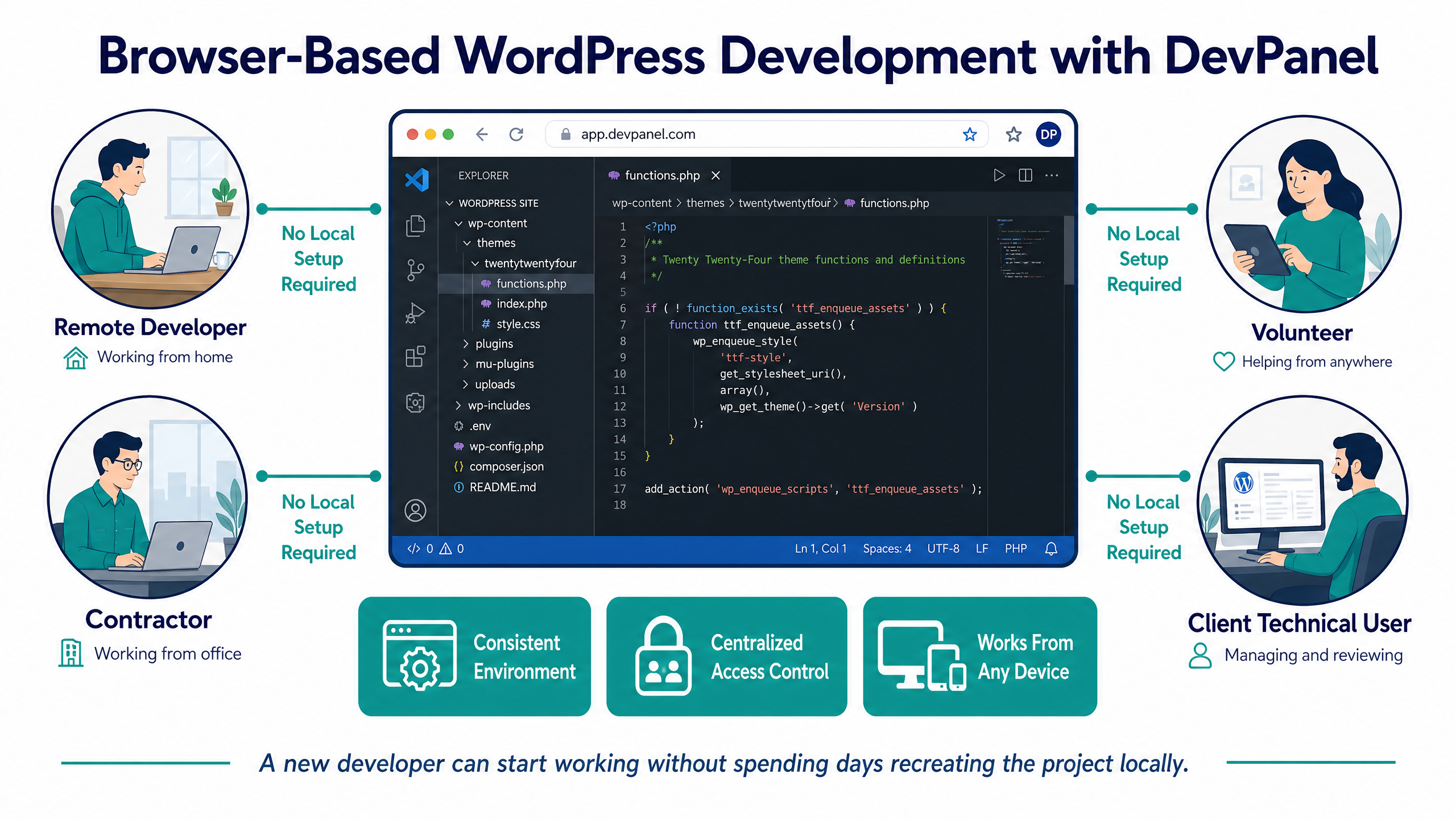This screenshot has width=1456, height=819.
Task: Change PHP language mode in status bar
Action: click(1015, 548)
